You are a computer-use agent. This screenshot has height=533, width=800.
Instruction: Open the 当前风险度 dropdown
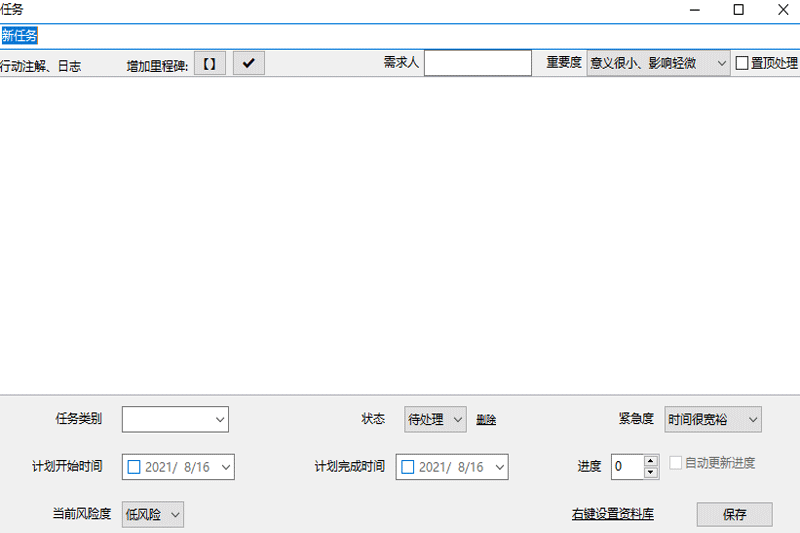click(x=153, y=514)
